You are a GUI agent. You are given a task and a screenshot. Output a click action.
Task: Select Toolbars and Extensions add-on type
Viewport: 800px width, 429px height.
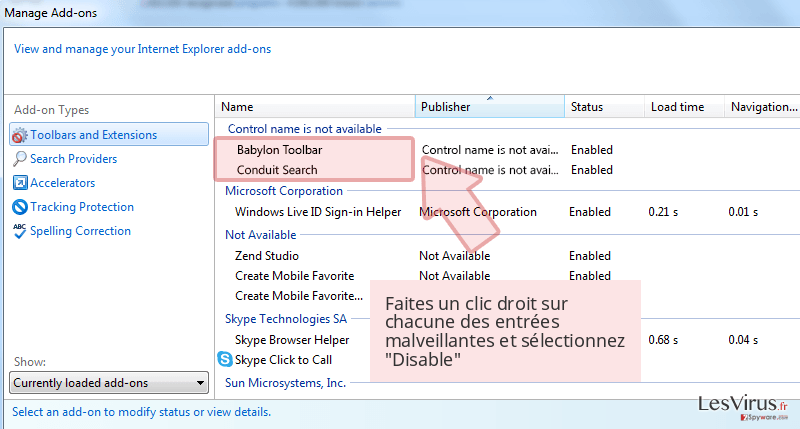pos(109,135)
